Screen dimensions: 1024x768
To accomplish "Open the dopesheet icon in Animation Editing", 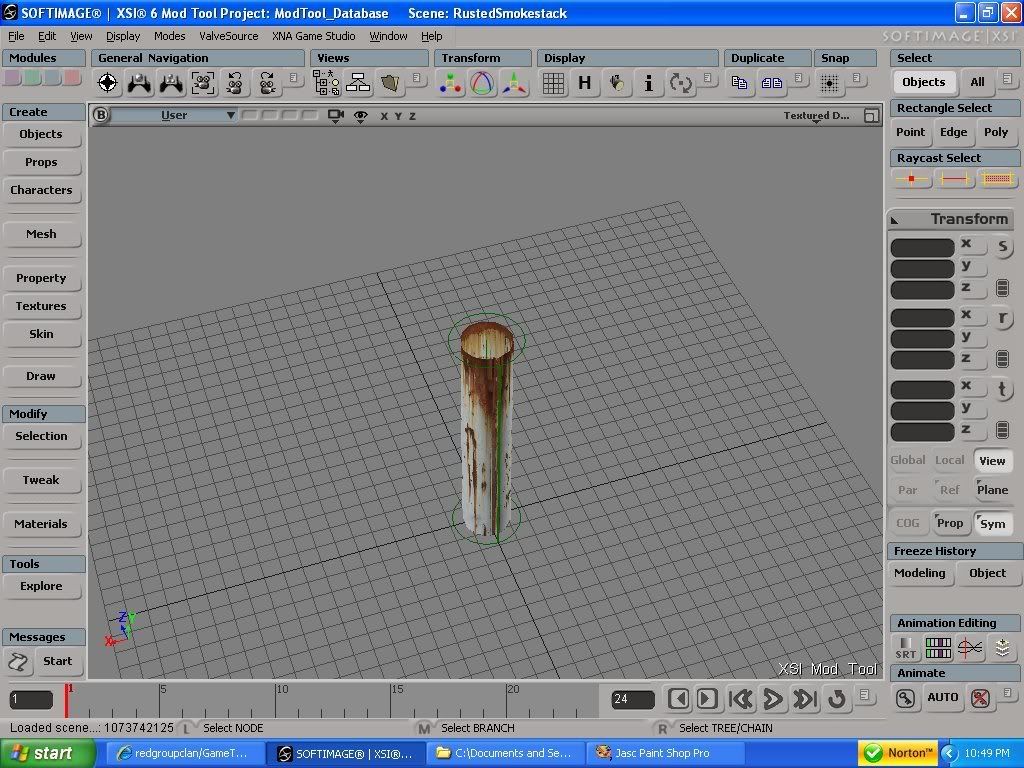I will coord(938,648).
